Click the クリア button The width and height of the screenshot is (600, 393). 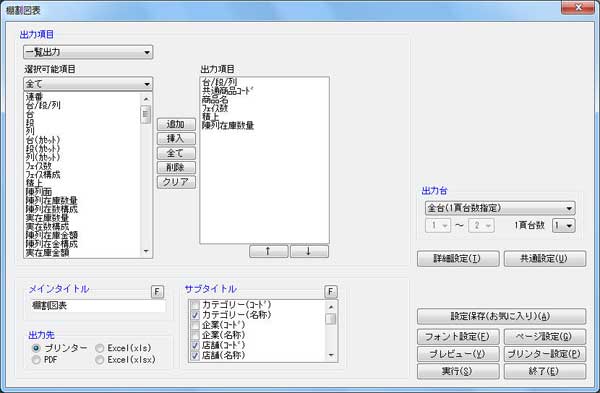[x=176, y=182]
